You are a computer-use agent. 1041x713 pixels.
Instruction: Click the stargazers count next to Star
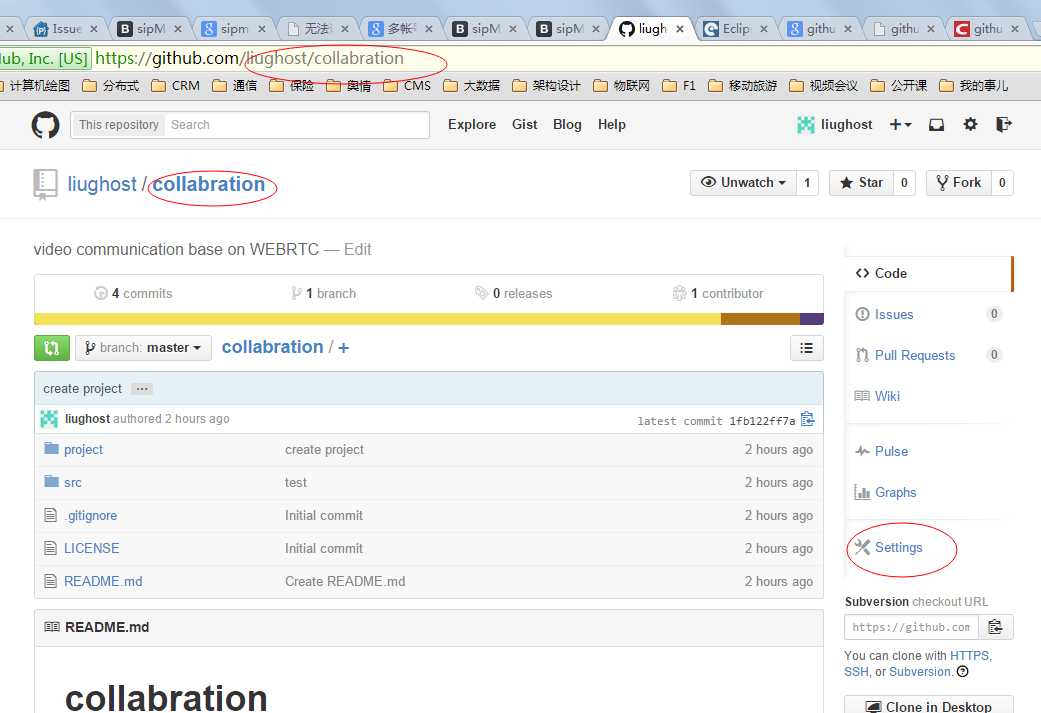coord(904,183)
